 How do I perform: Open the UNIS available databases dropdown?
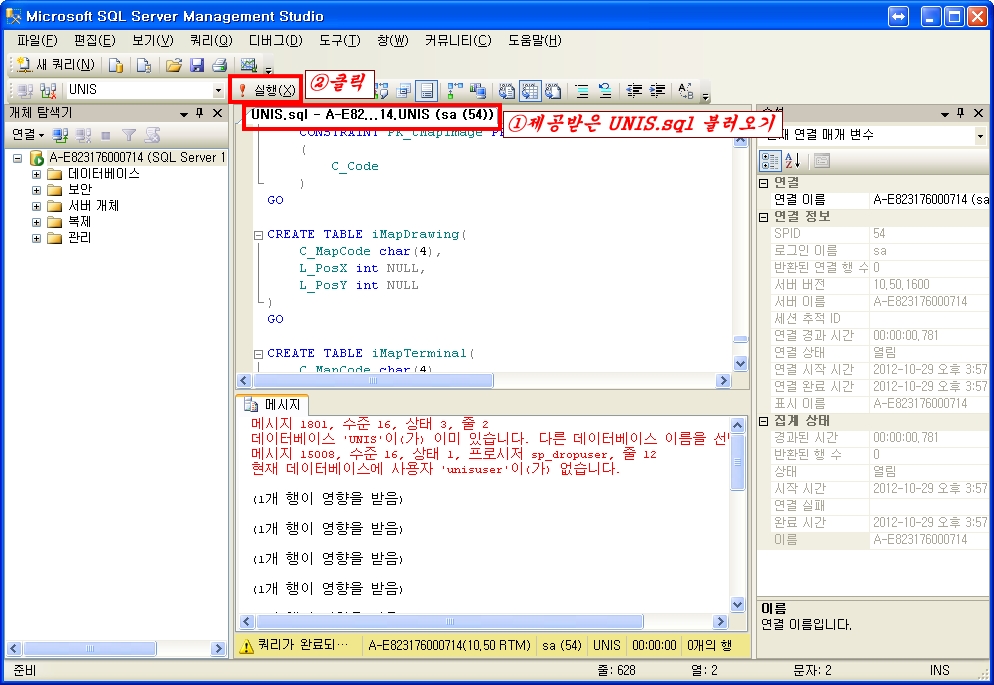coord(218,91)
